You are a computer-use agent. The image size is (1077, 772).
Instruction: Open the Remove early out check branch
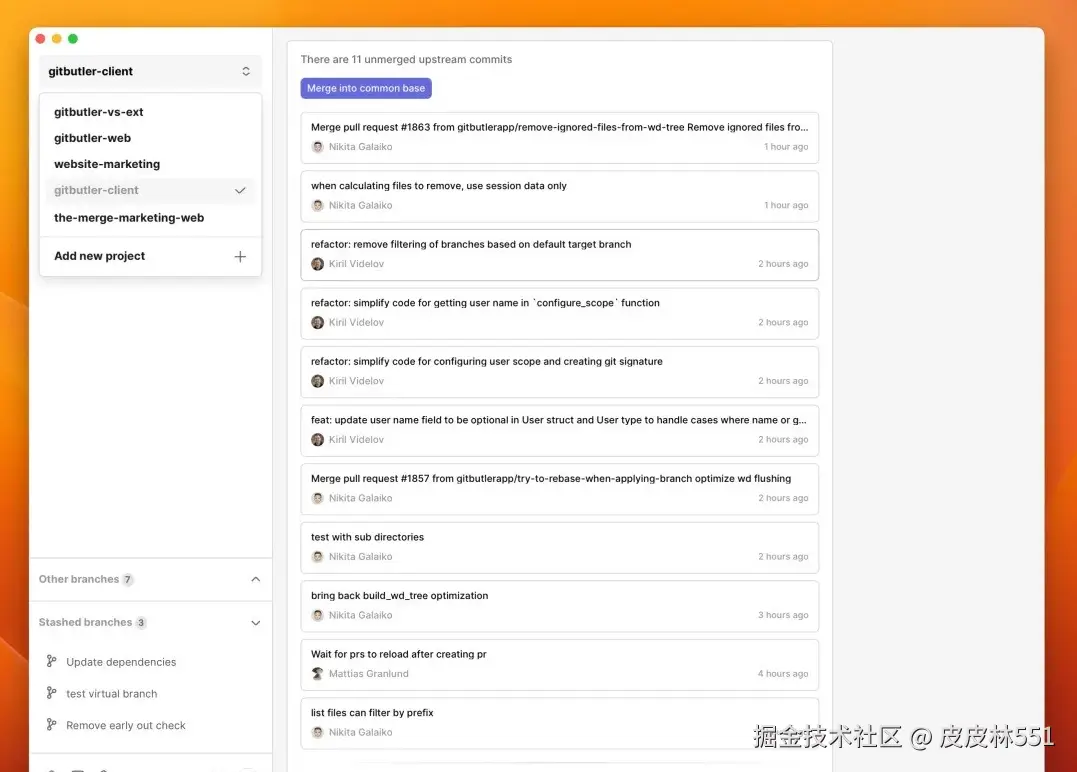point(126,725)
